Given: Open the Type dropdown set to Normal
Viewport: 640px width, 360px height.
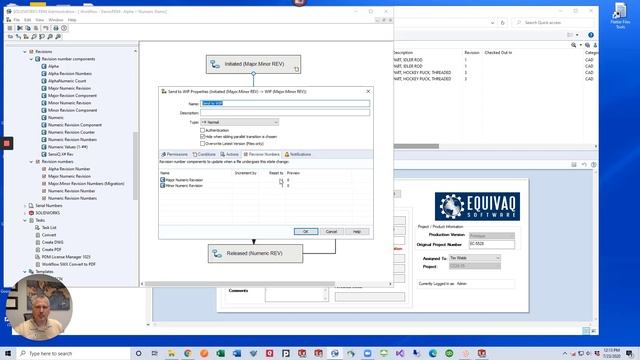Looking at the screenshot, I should pyautogui.click(x=240, y=122).
